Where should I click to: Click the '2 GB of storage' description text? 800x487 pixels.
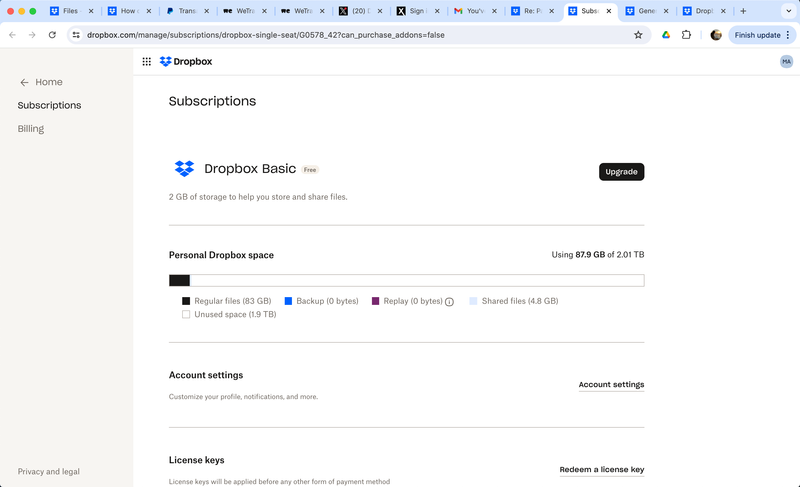pos(258,197)
